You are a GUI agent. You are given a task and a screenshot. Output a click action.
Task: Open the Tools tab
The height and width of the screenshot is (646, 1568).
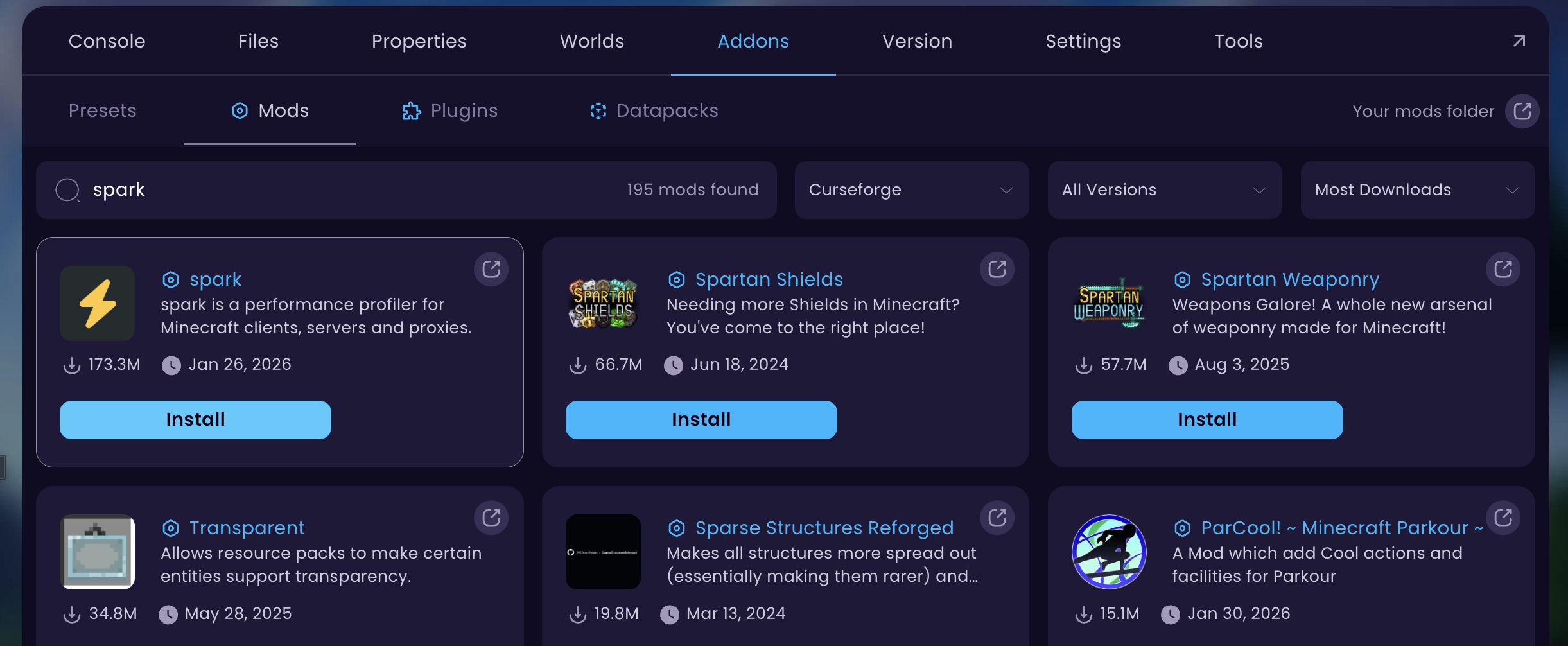(x=1239, y=41)
